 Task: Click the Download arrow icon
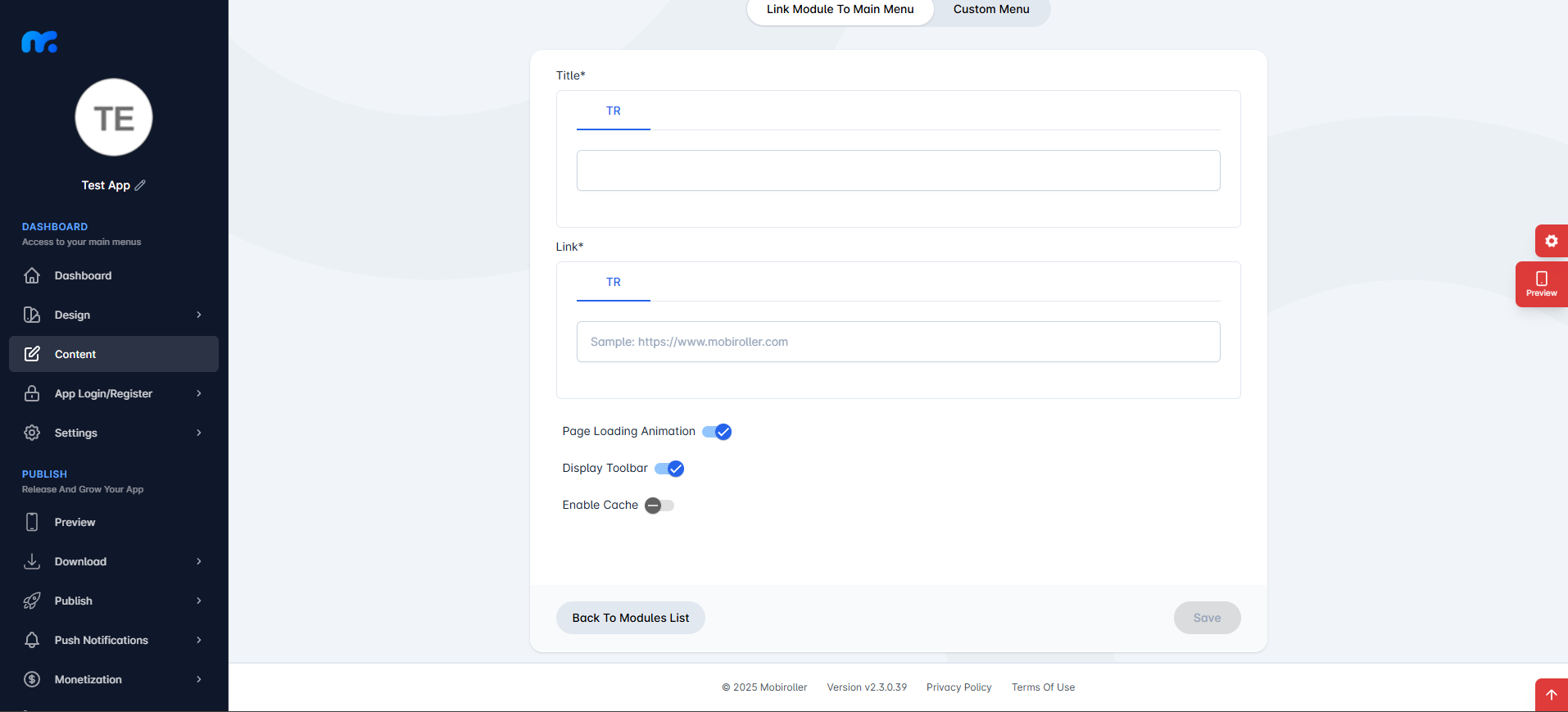coord(32,561)
